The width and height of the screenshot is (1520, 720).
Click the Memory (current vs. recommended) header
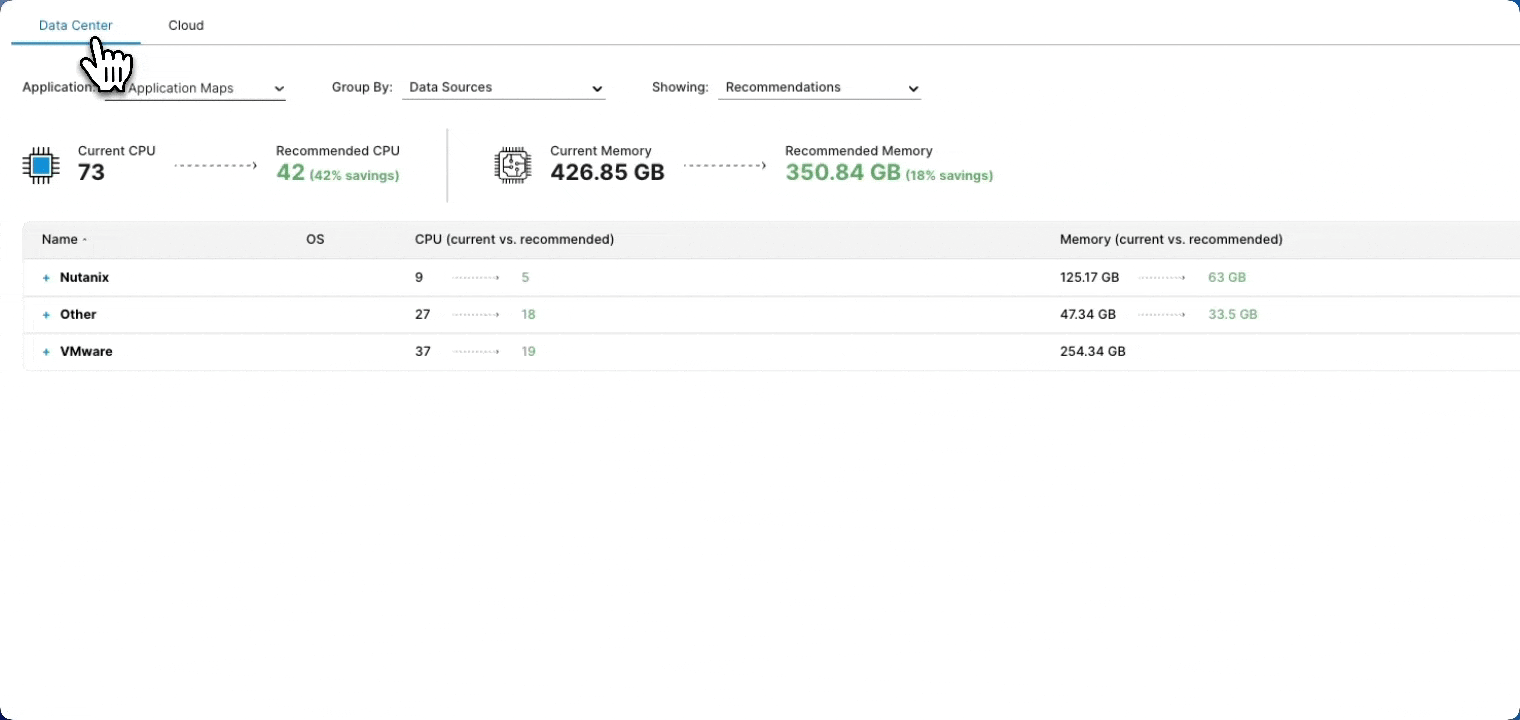click(x=1171, y=240)
